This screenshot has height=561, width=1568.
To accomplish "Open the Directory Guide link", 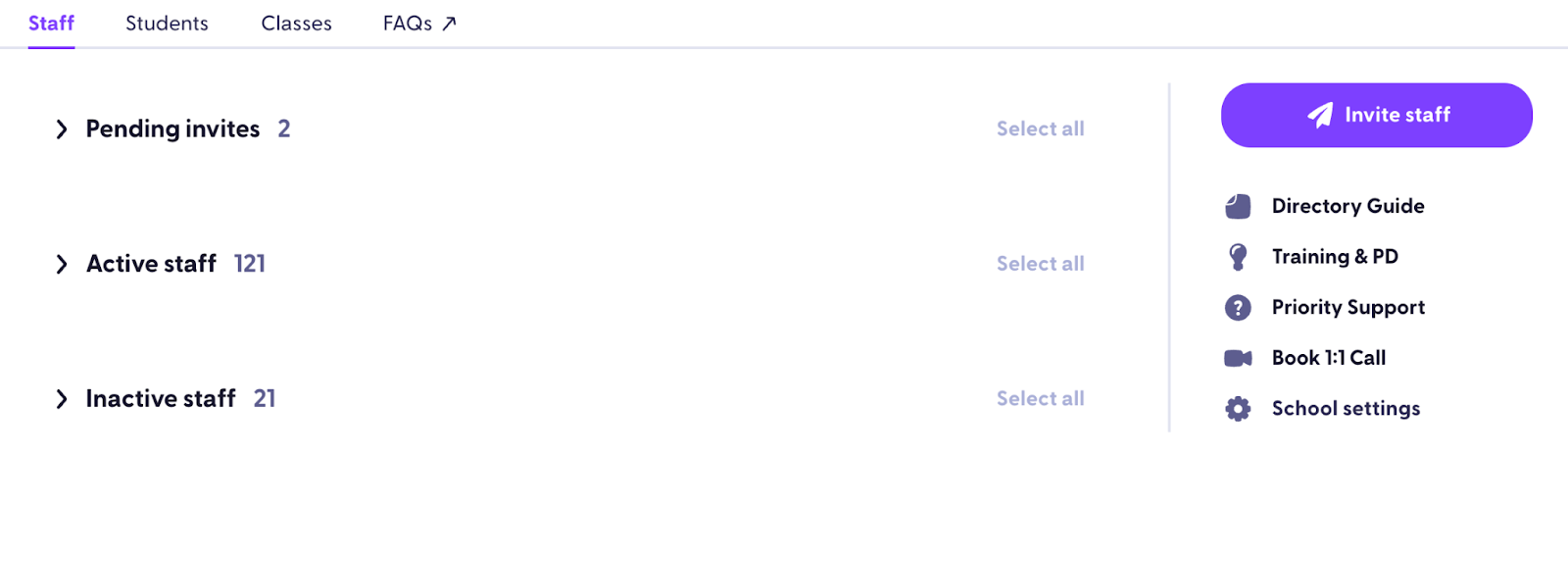I will click(1347, 206).
